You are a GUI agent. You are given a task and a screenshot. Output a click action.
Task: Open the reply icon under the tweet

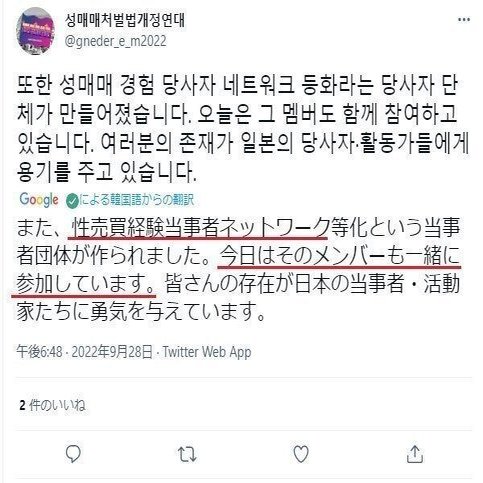[73, 454]
